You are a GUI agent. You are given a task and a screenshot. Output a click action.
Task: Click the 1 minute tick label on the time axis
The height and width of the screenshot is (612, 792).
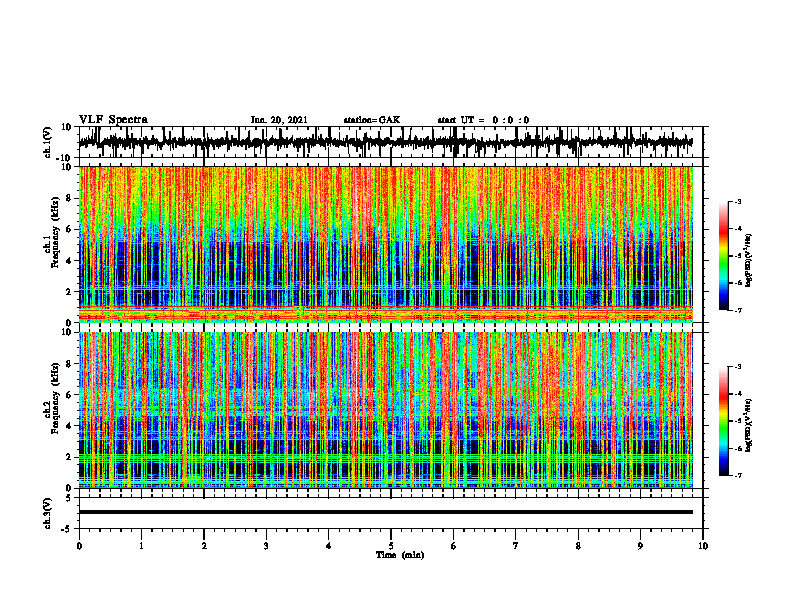coord(141,546)
